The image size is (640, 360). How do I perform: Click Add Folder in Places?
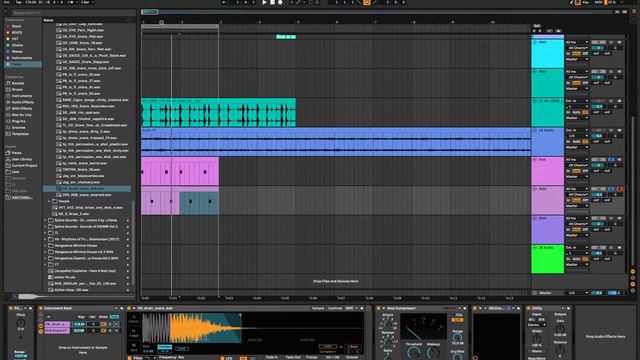[21, 197]
